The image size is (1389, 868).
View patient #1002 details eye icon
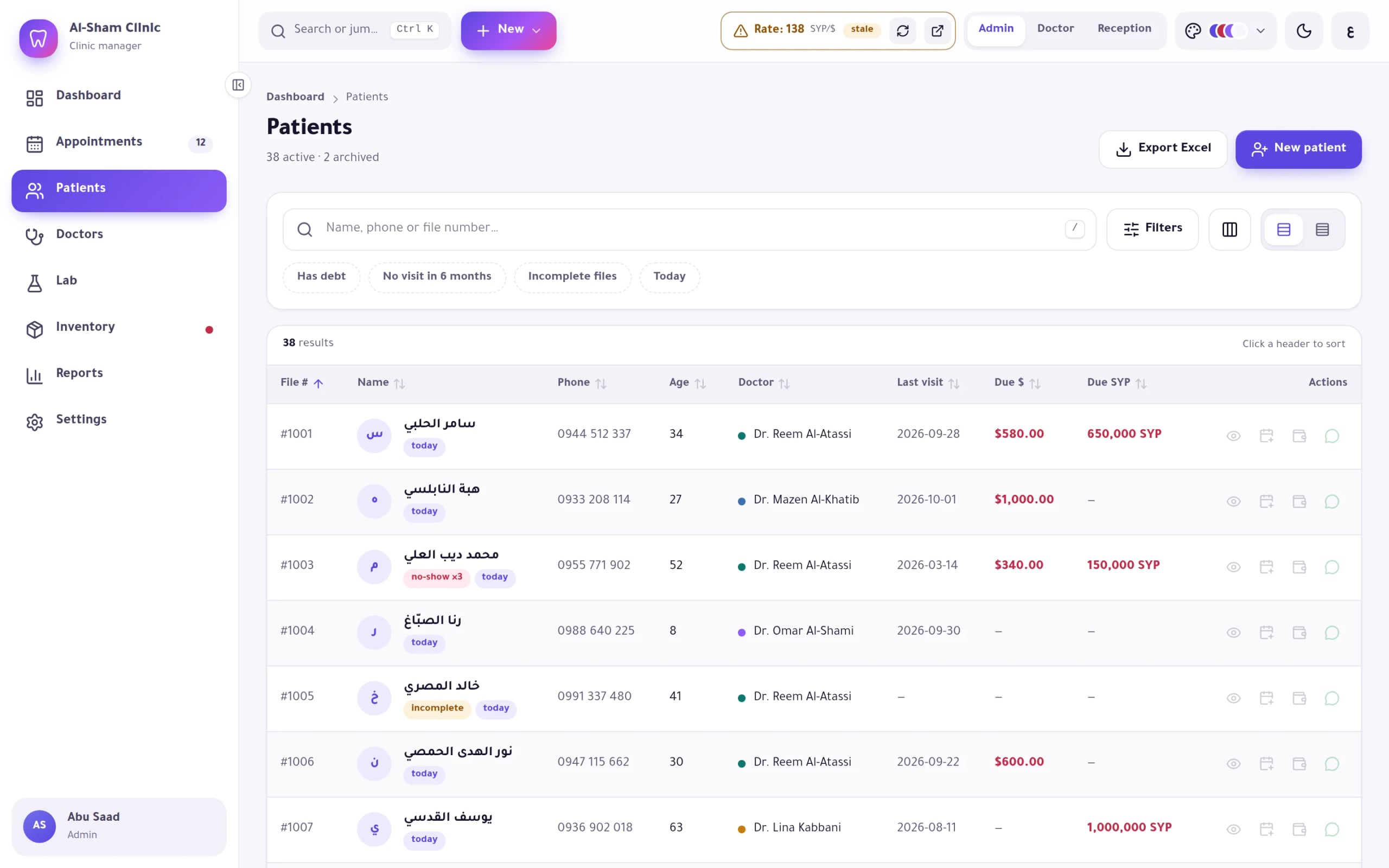tap(1233, 501)
